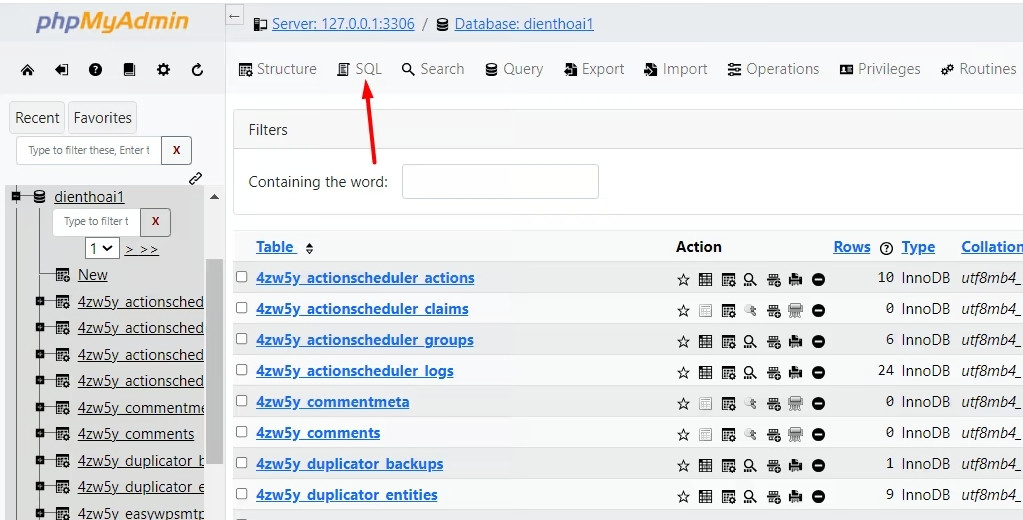Screen dimensions: 1023x520
Task: Search icon in actionscheduler_groups row
Action: coord(750,341)
